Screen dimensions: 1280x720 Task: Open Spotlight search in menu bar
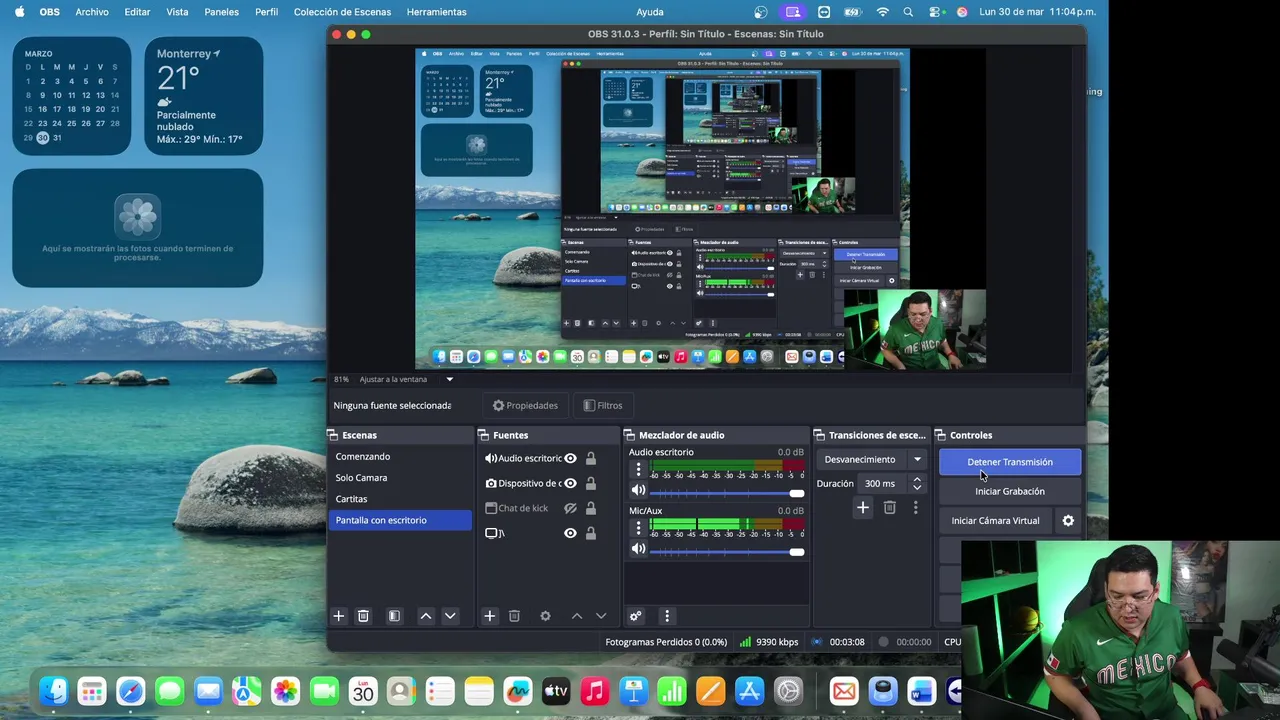[908, 12]
